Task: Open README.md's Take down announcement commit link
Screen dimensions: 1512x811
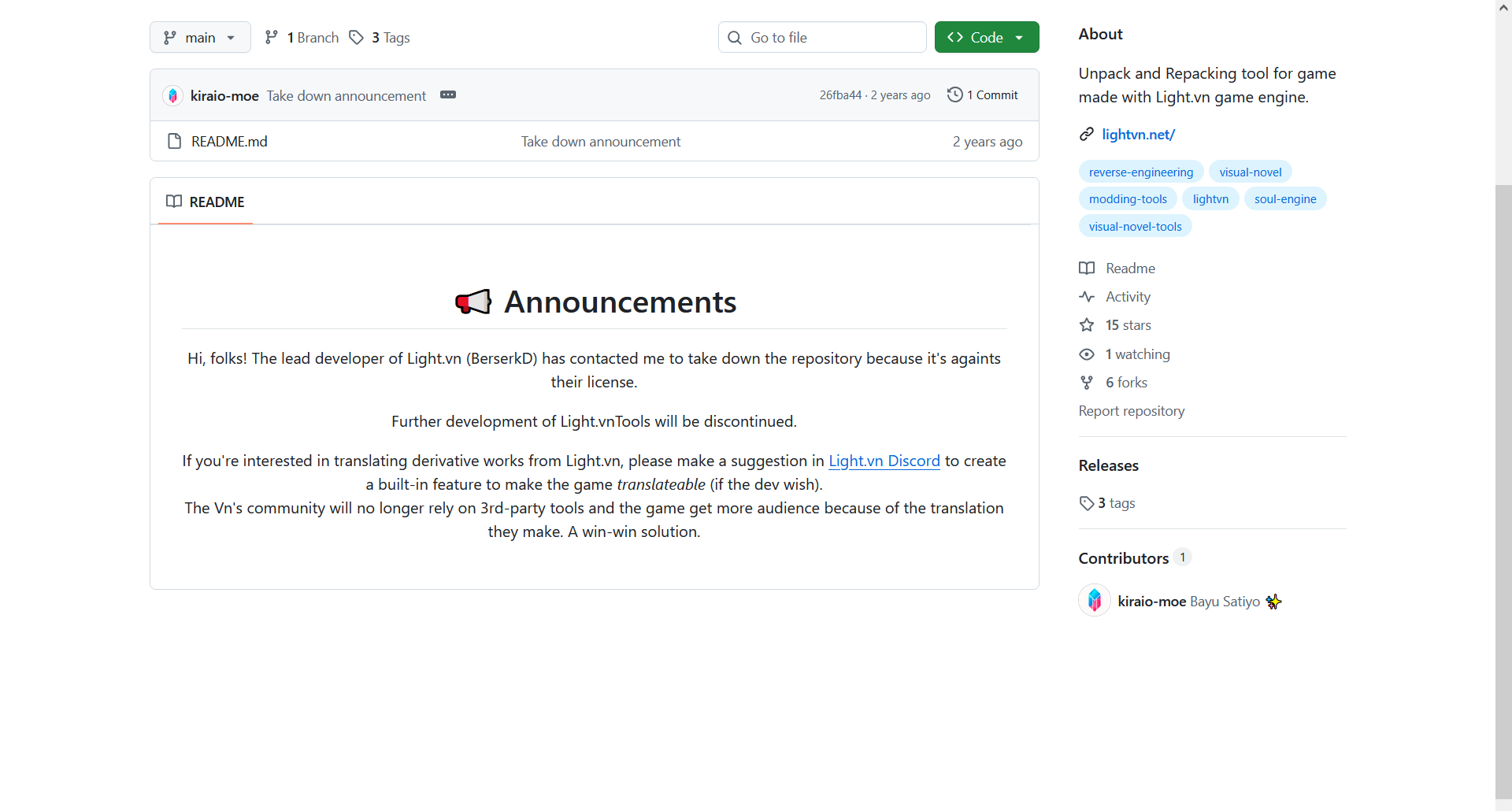Action: click(x=601, y=141)
